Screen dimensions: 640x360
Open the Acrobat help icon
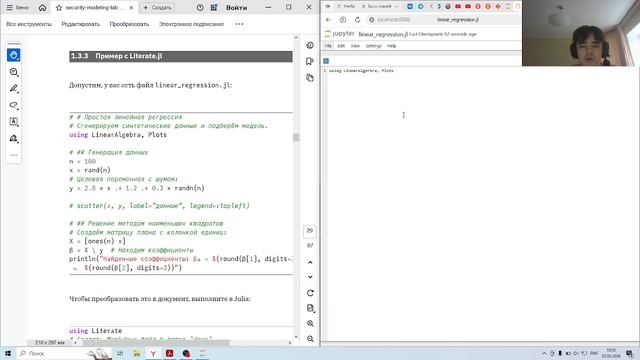pyautogui.click(x=200, y=8)
